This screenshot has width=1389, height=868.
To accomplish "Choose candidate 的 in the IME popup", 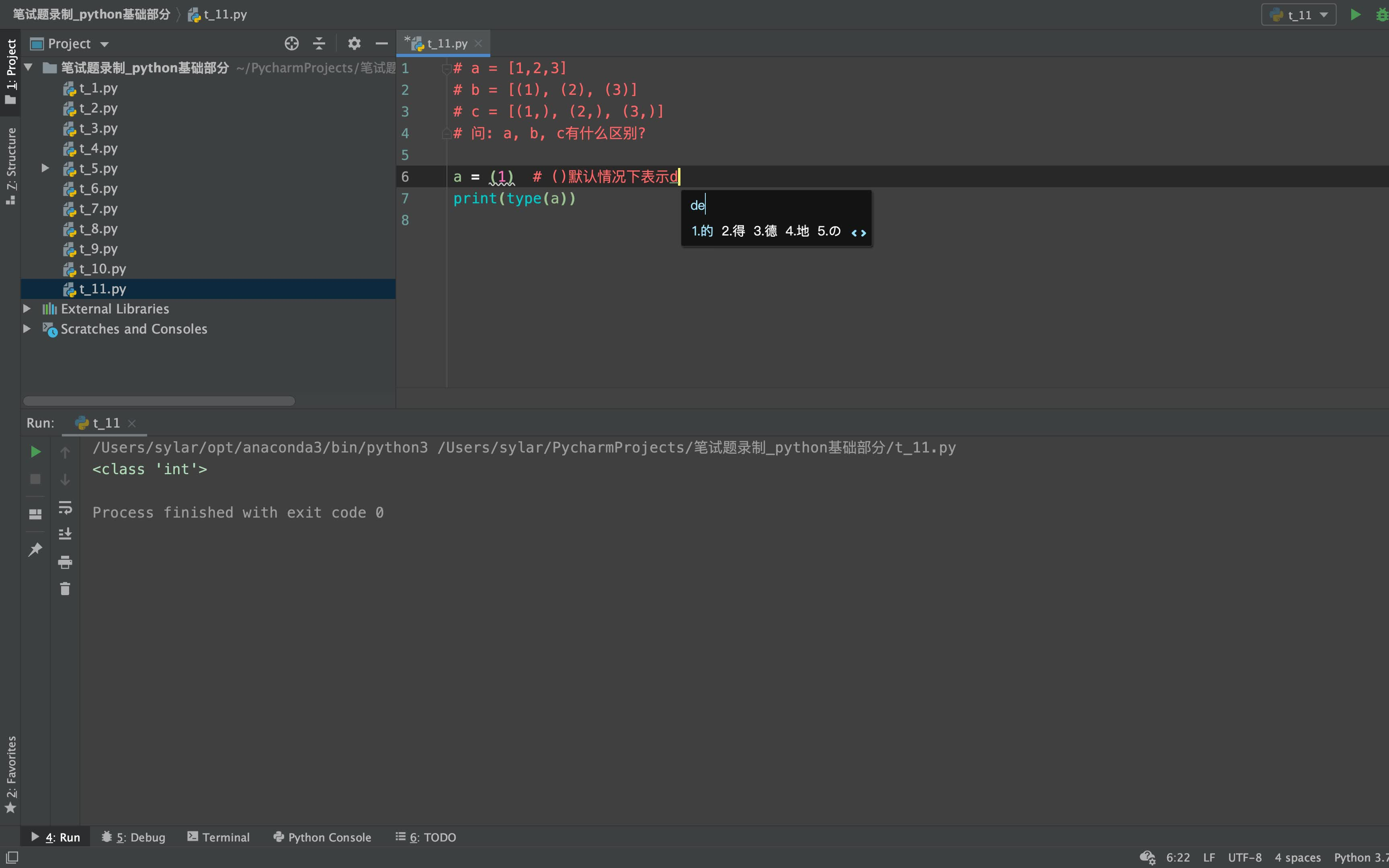I will pyautogui.click(x=702, y=231).
